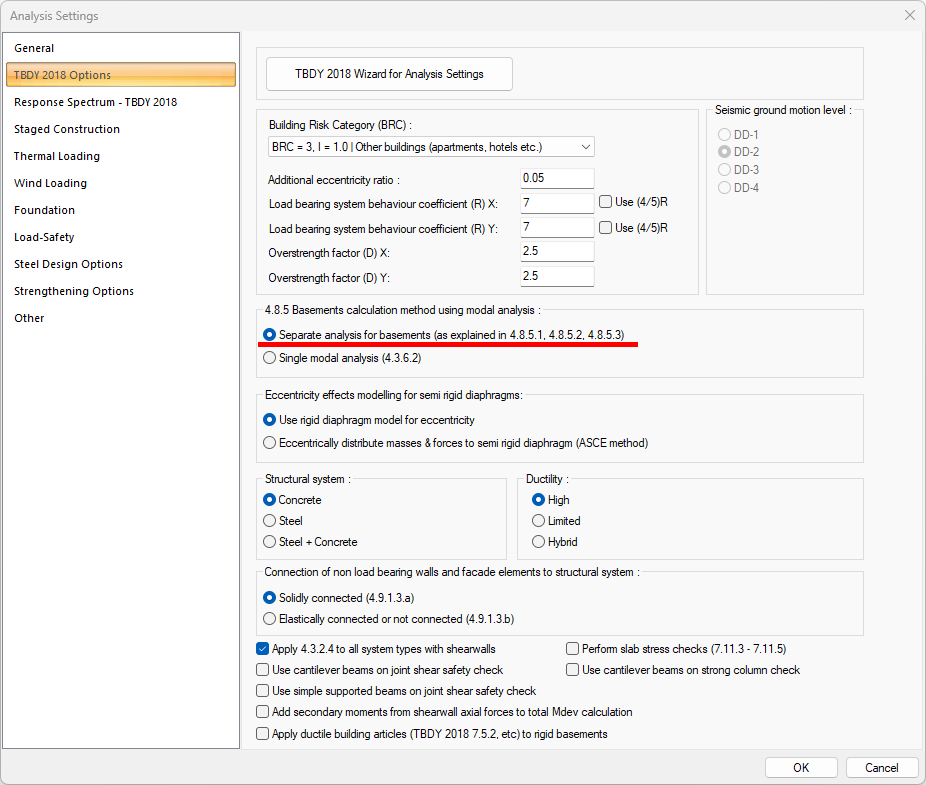The width and height of the screenshot is (926, 785).
Task: Open the Building Risk Category dropdown
Action: pyautogui.click(x=431, y=147)
